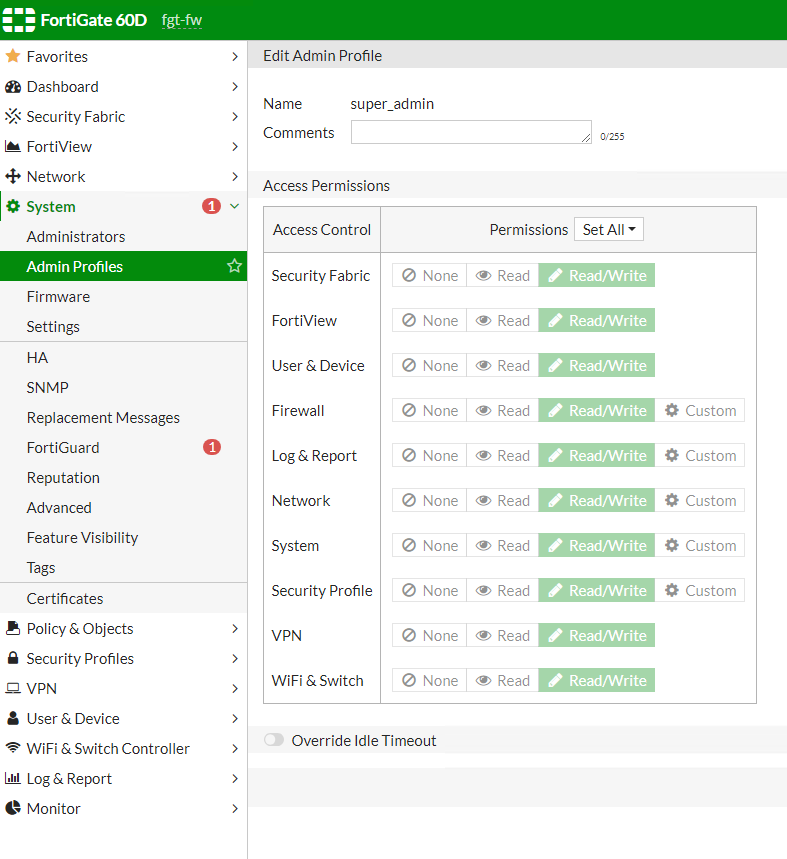Open the Certificates page in sidebar

pyautogui.click(x=65, y=599)
